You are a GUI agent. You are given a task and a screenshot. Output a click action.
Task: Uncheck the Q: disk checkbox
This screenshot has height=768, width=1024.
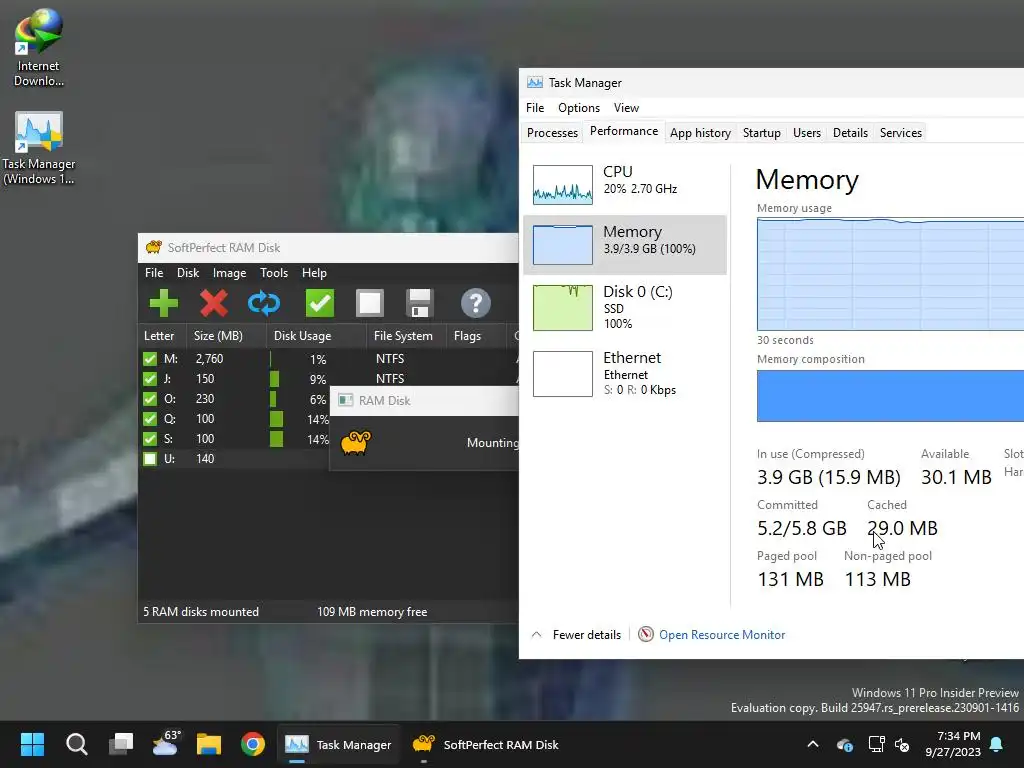[x=150, y=419]
